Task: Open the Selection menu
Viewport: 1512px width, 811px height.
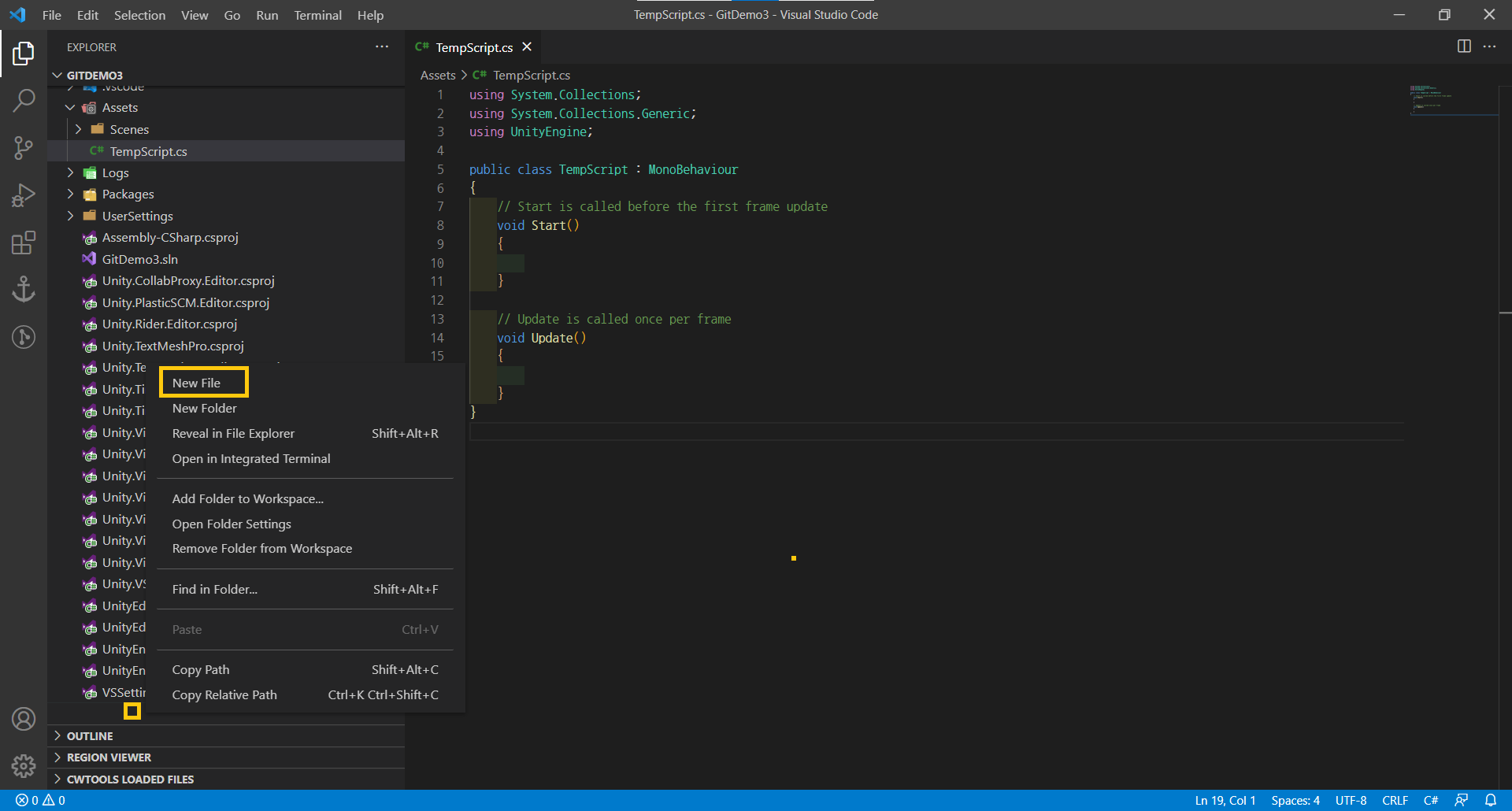Action: click(x=139, y=15)
